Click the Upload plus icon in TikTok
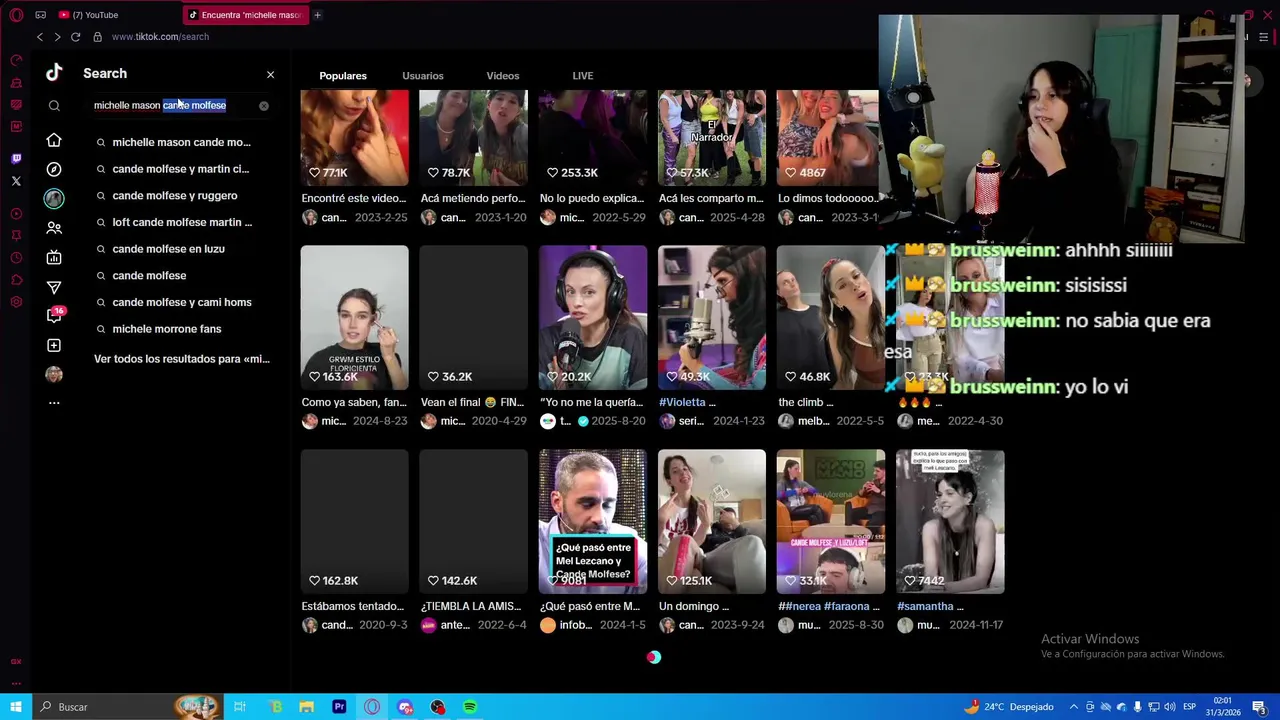Screen dimensions: 1280x720 click(x=54, y=345)
